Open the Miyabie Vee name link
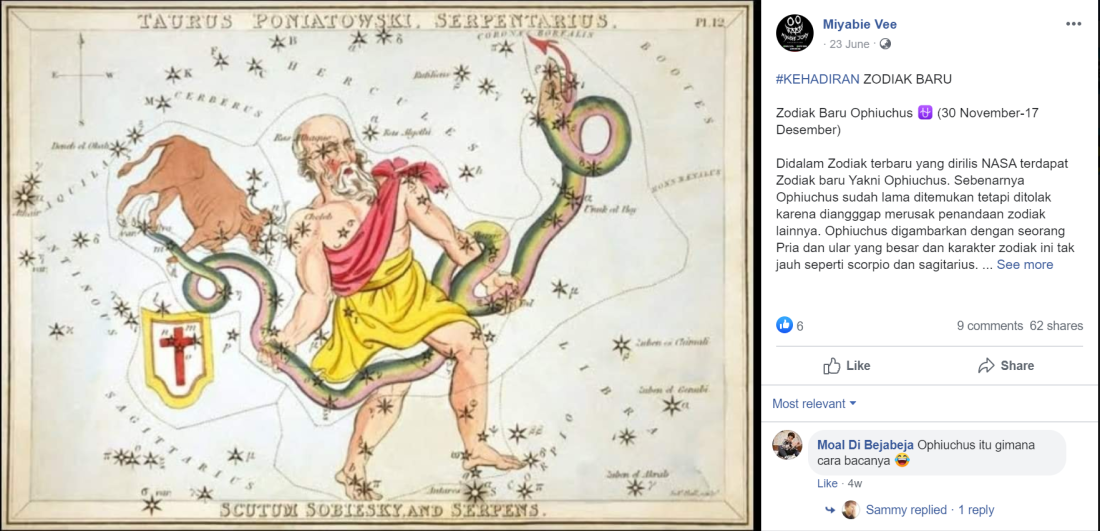 pos(860,25)
